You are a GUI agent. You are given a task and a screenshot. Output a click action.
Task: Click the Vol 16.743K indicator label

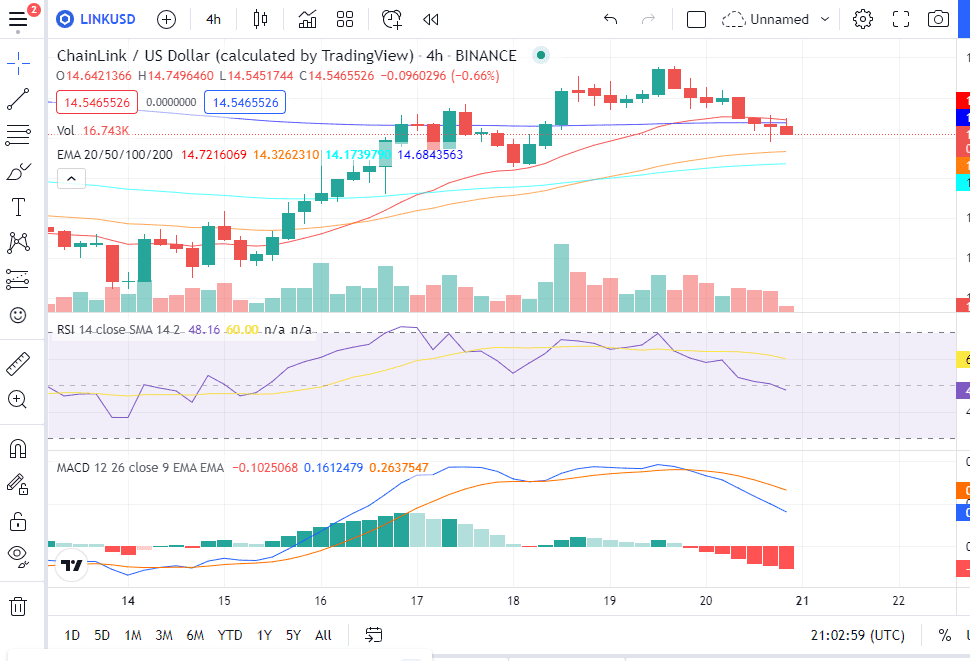(x=93, y=130)
